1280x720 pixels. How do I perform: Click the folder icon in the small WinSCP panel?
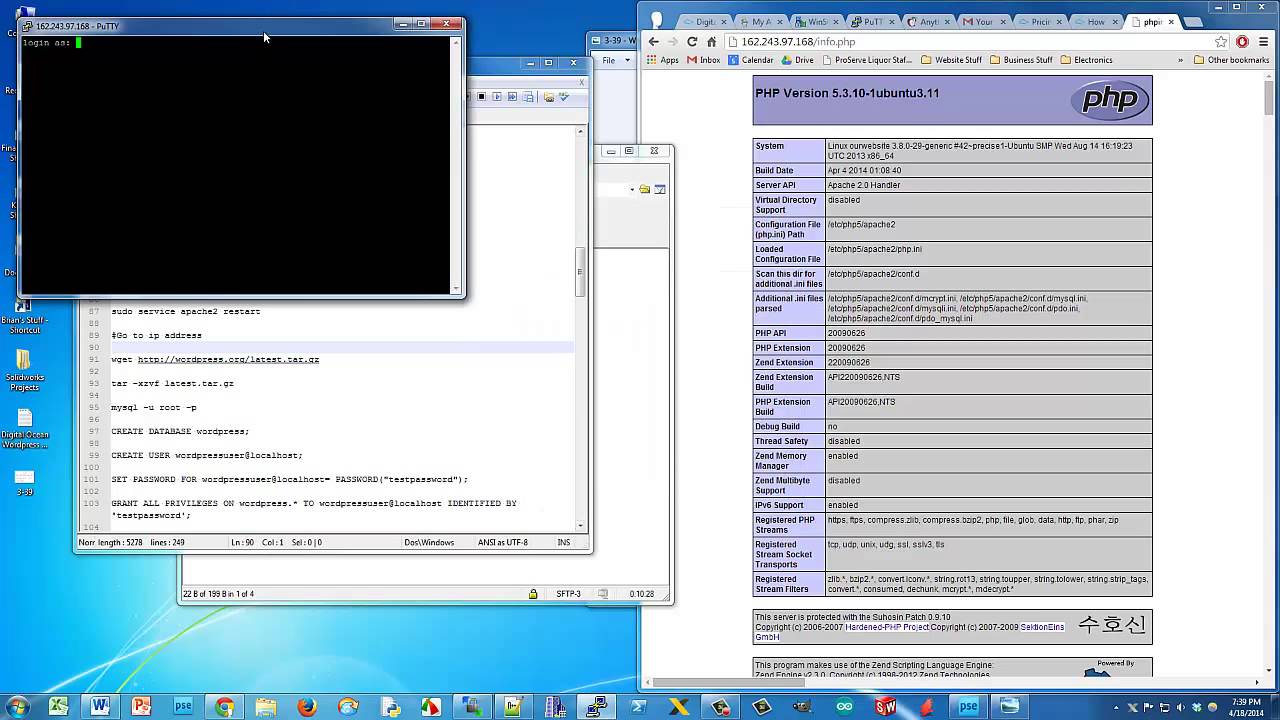coord(645,189)
